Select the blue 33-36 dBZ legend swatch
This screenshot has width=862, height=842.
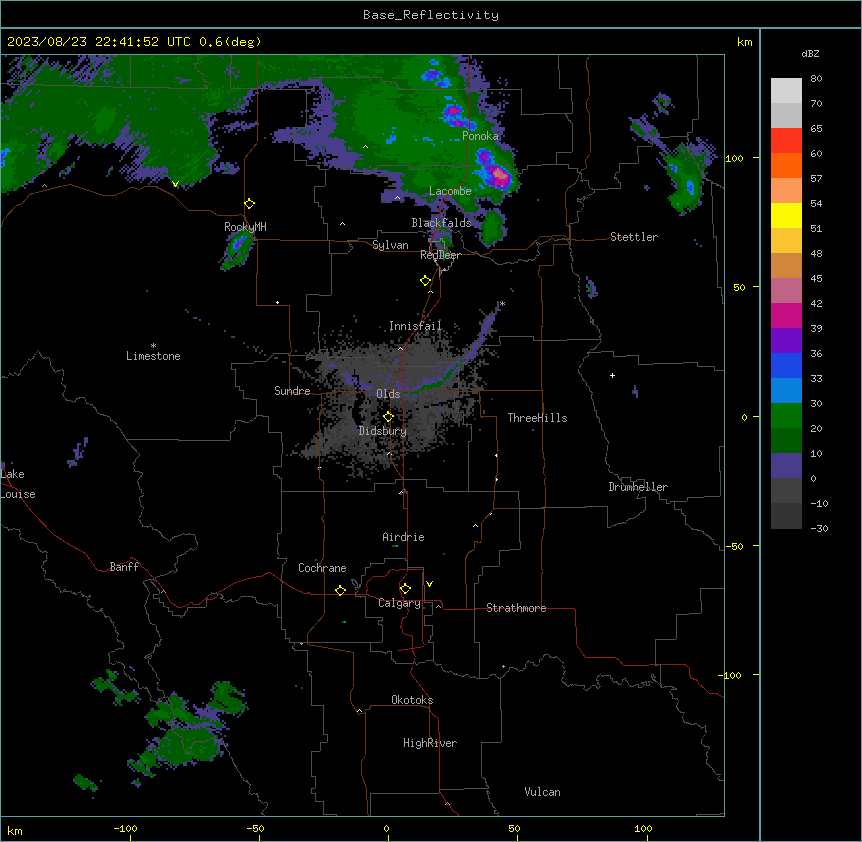(x=786, y=365)
